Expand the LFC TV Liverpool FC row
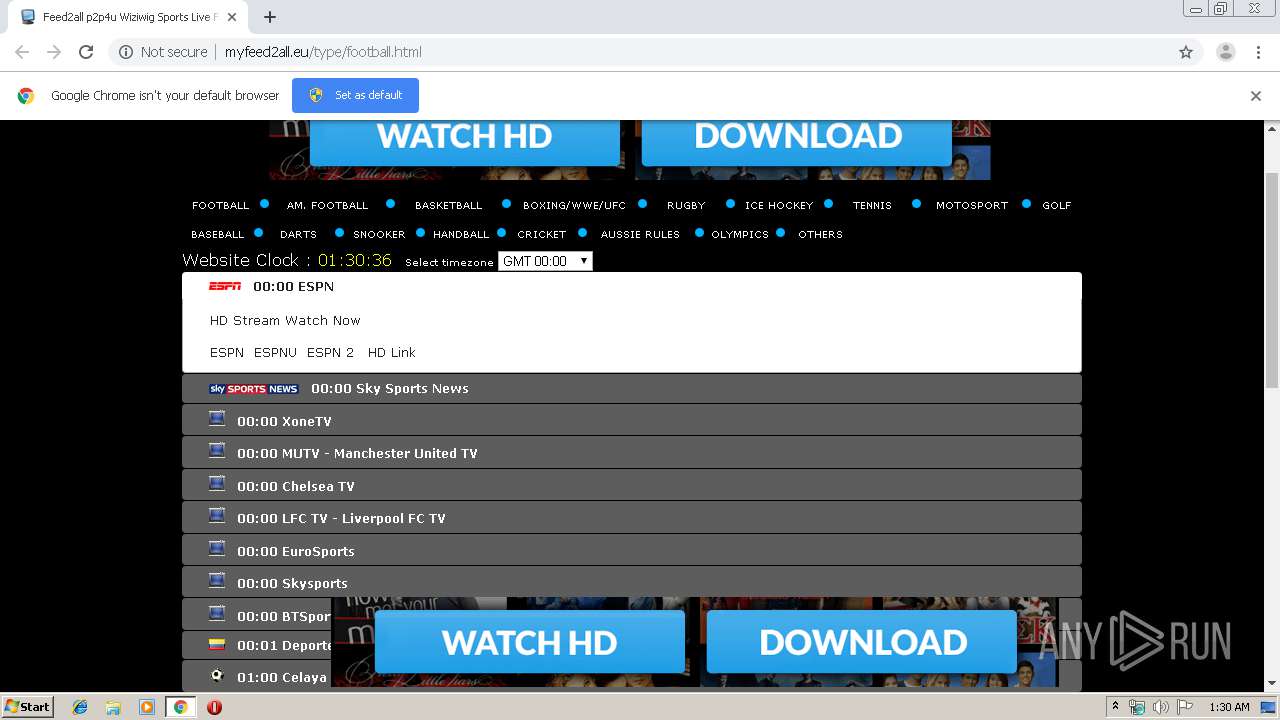The image size is (1280, 720). (x=632, y=518)
